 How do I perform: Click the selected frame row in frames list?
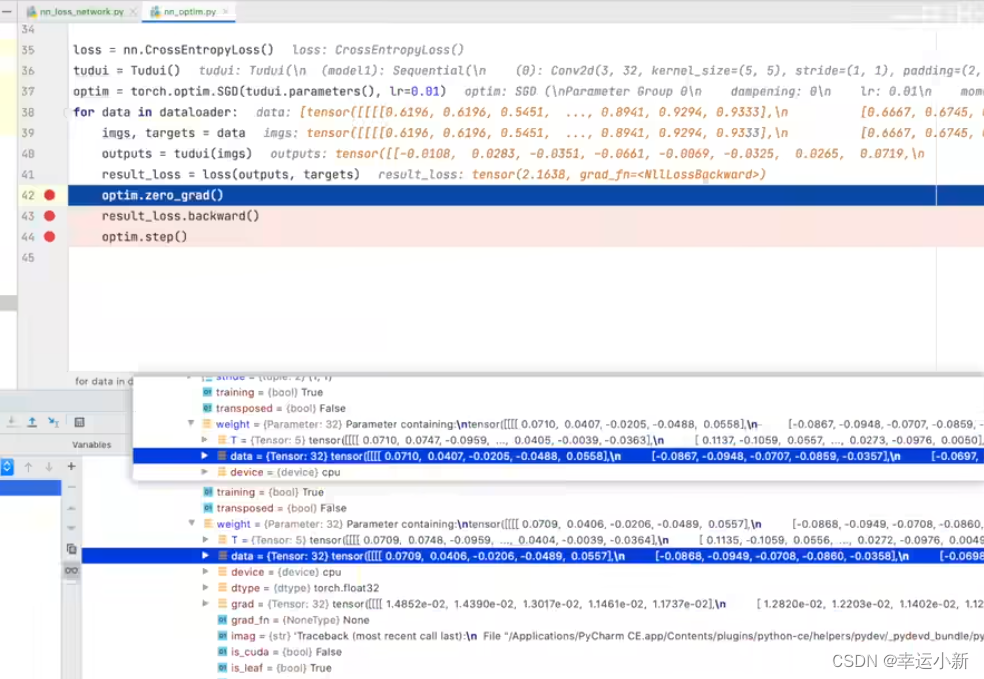(31, 488)
